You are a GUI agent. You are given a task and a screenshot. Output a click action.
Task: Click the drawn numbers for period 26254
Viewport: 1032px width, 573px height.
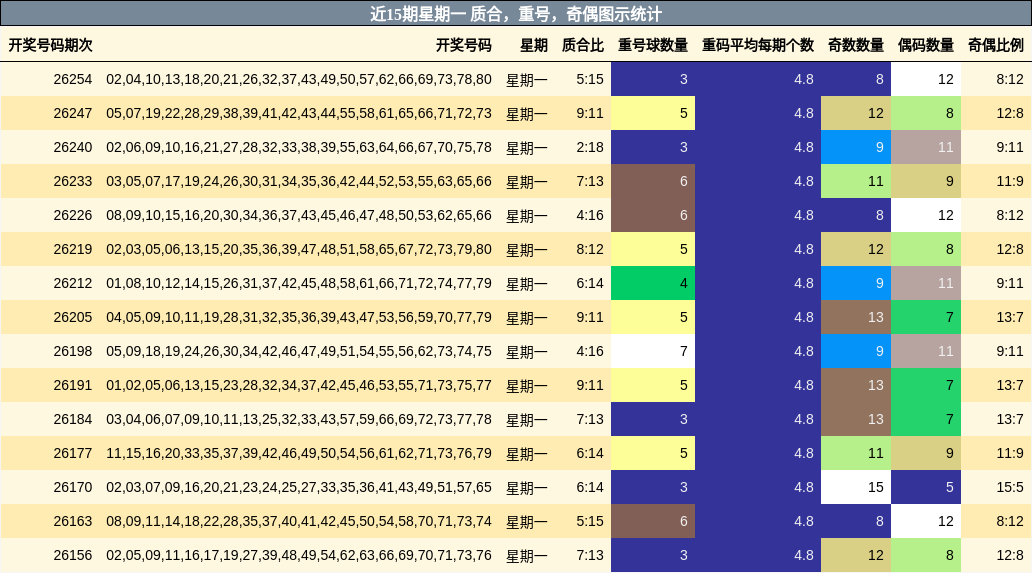pyautogui.click(x=299, y=79)
